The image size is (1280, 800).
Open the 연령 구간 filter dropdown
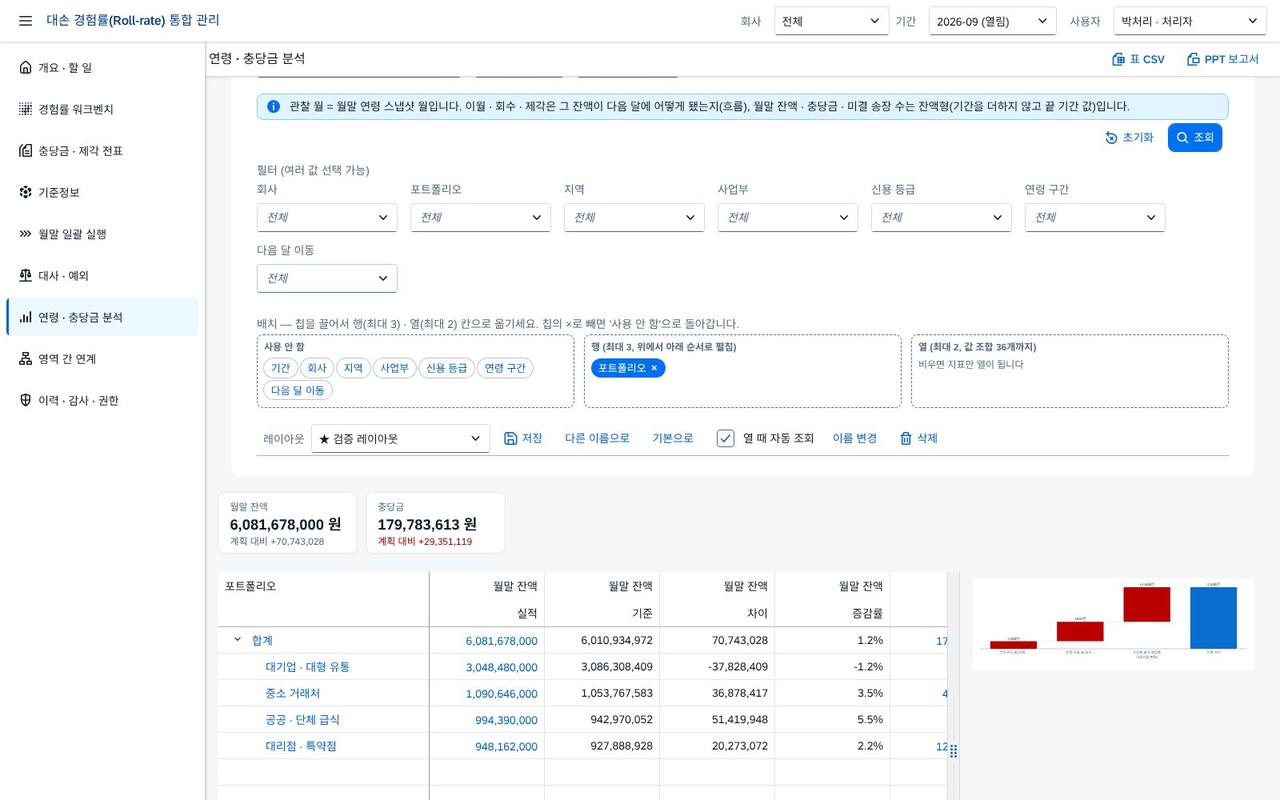point(1095,217)
